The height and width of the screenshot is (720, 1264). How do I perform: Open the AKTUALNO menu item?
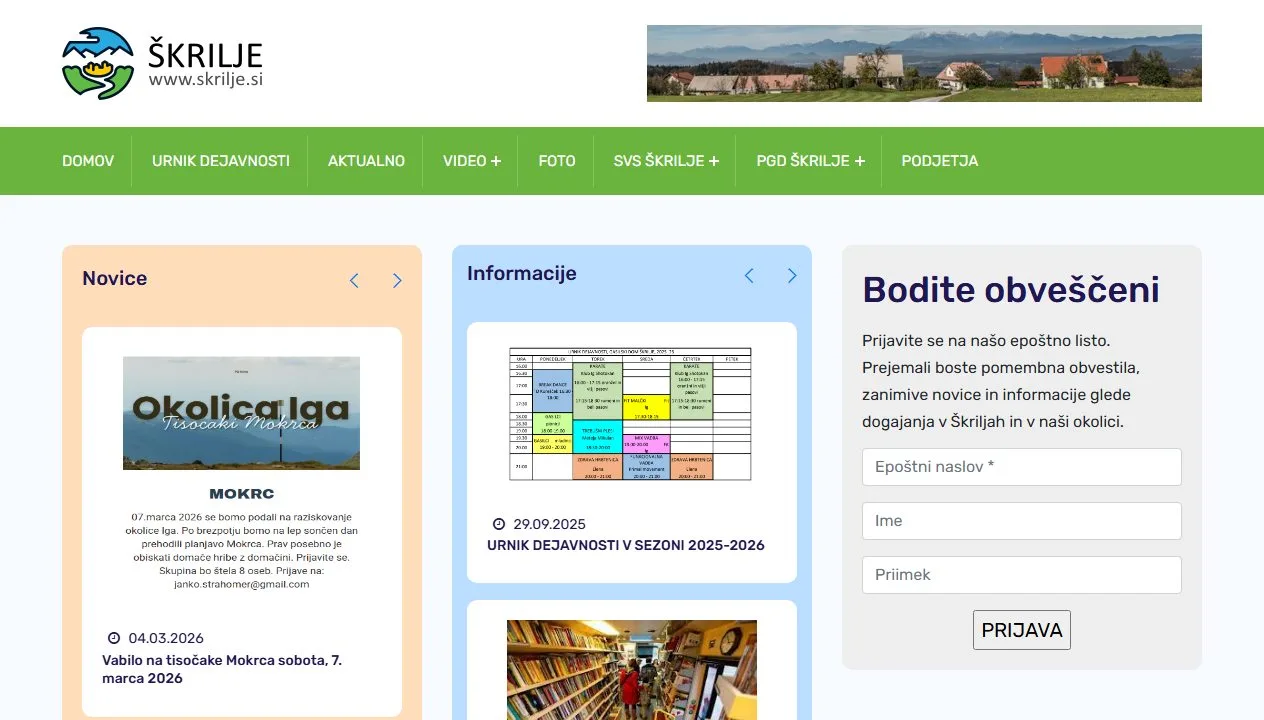(366, 161)
